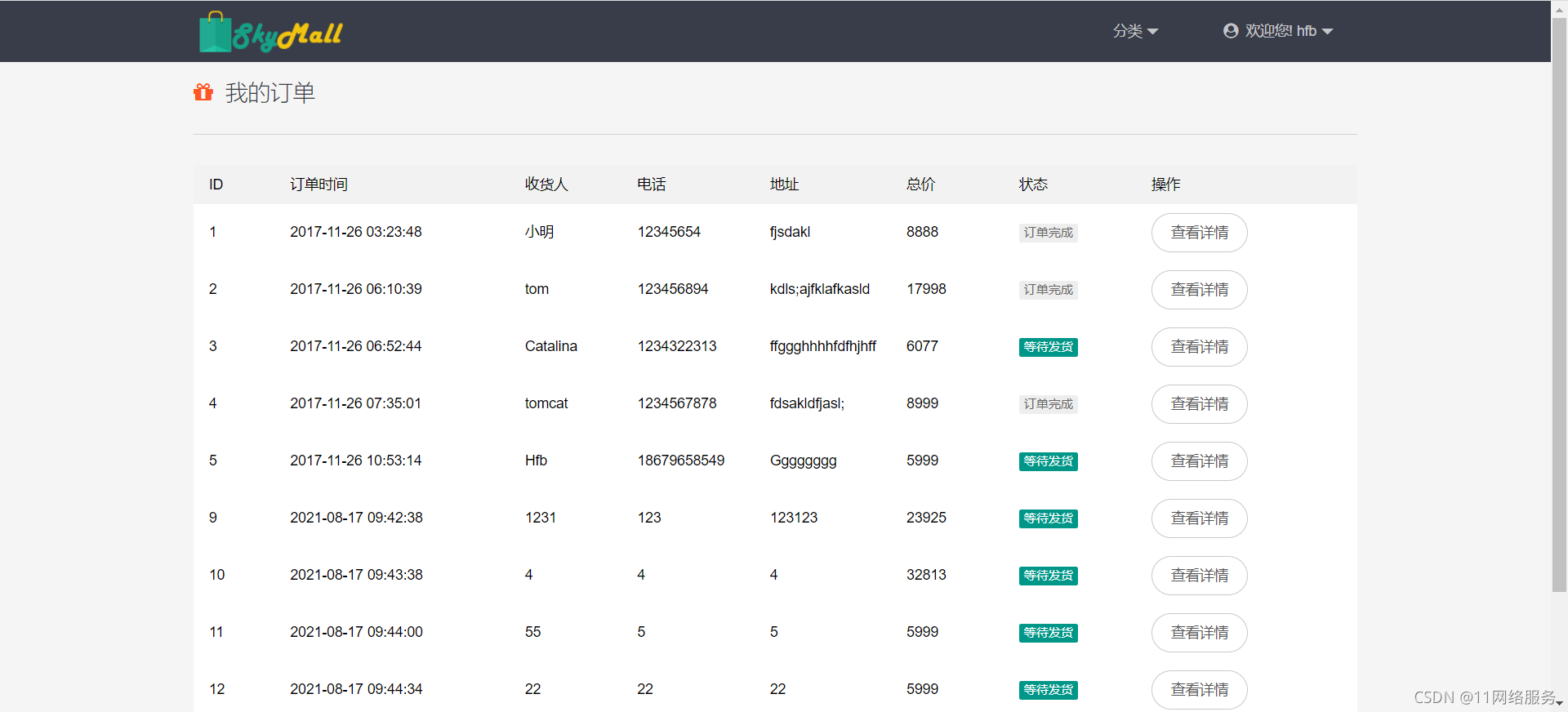This screenshot has width=1568, height=712.
Task: Click the 等待发货 badge in Catalina's row
Action: pyautogui.click(x=1049, y=347)
